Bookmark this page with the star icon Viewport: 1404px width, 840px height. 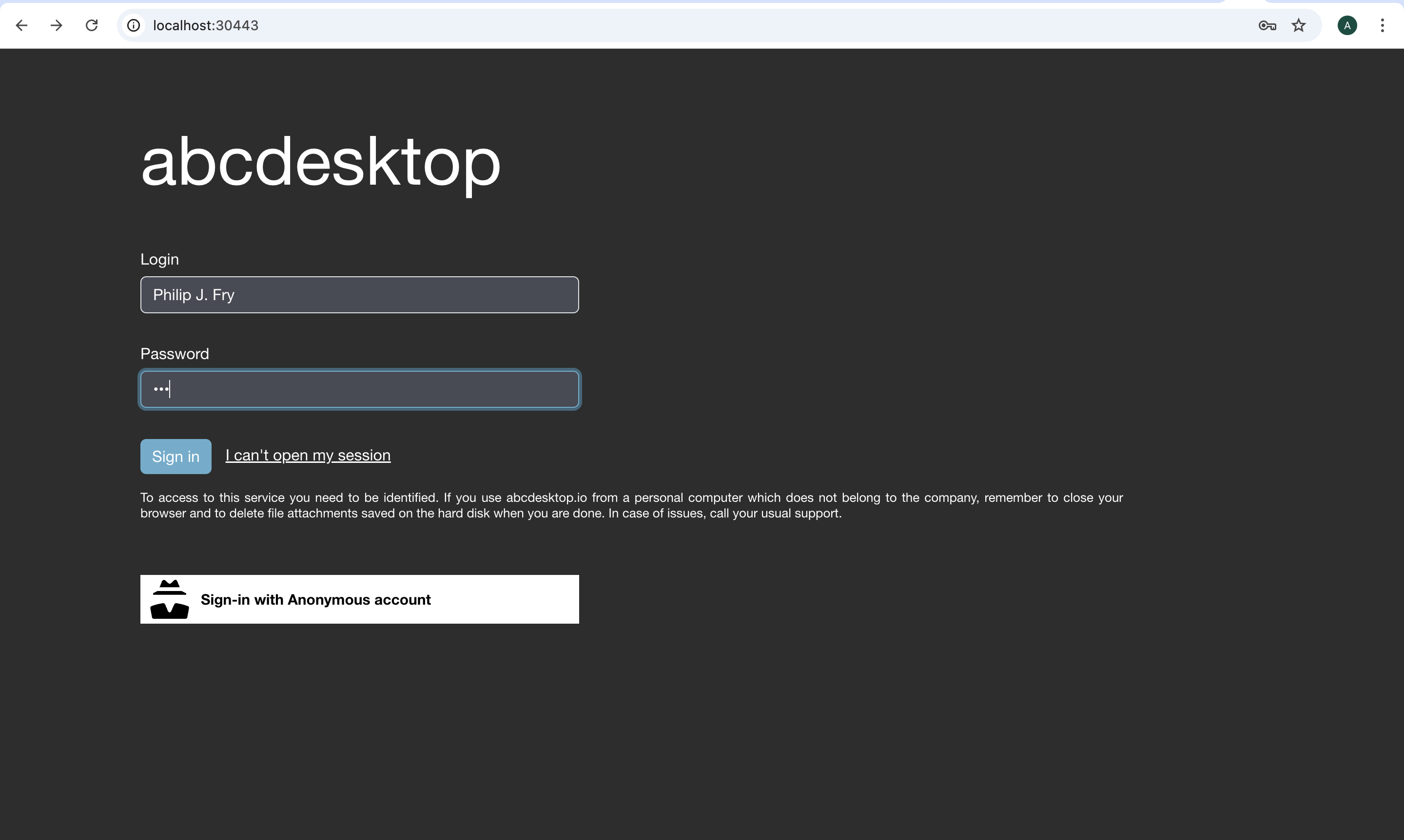1299,25
